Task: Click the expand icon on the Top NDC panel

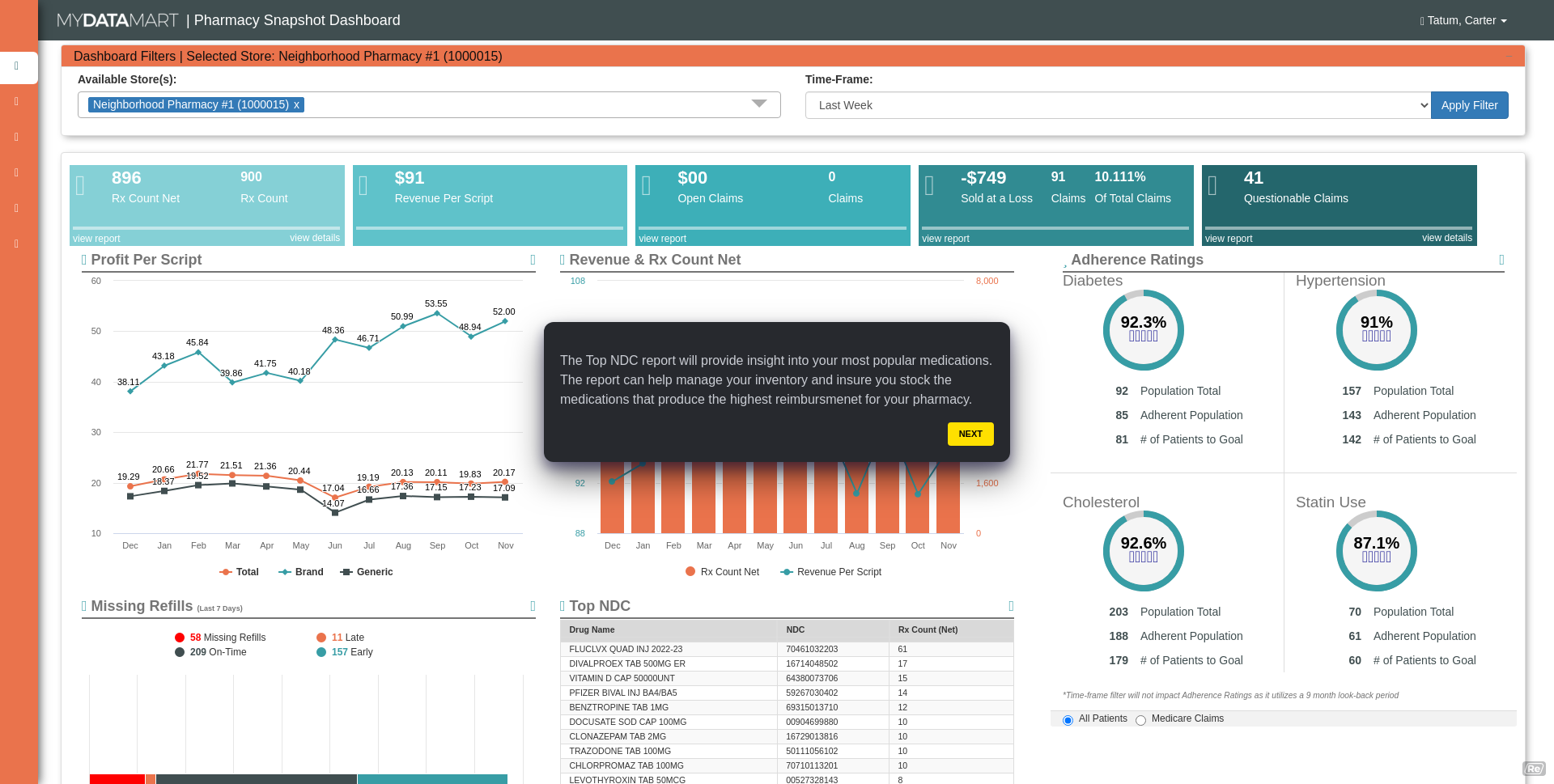Action: (x=1010, y=606)
